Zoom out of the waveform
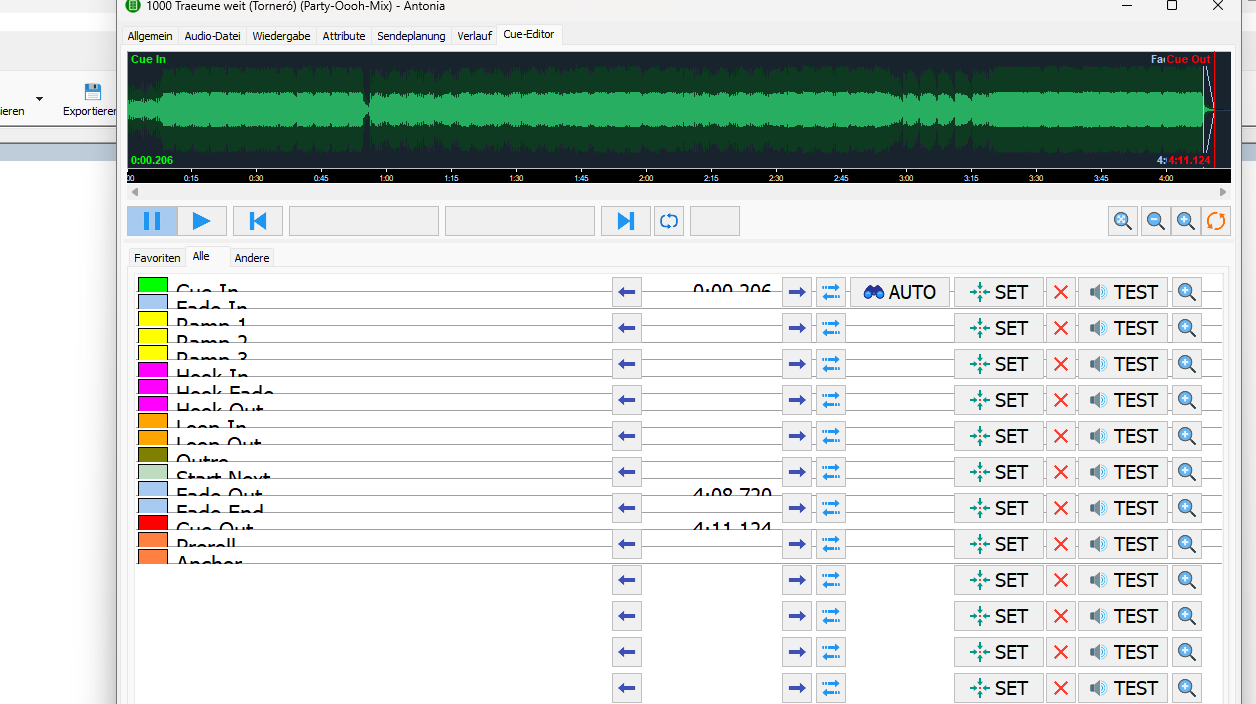 pyautogui.click(x=1155, y=221)
